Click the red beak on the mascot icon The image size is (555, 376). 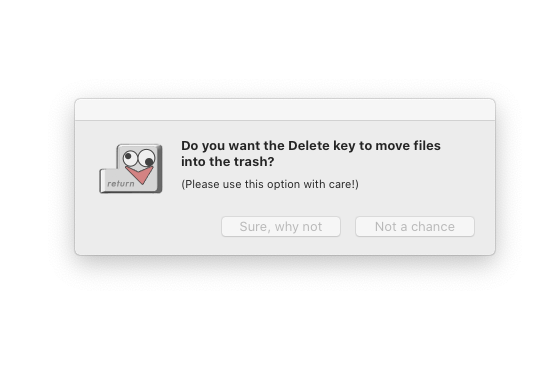140,175
